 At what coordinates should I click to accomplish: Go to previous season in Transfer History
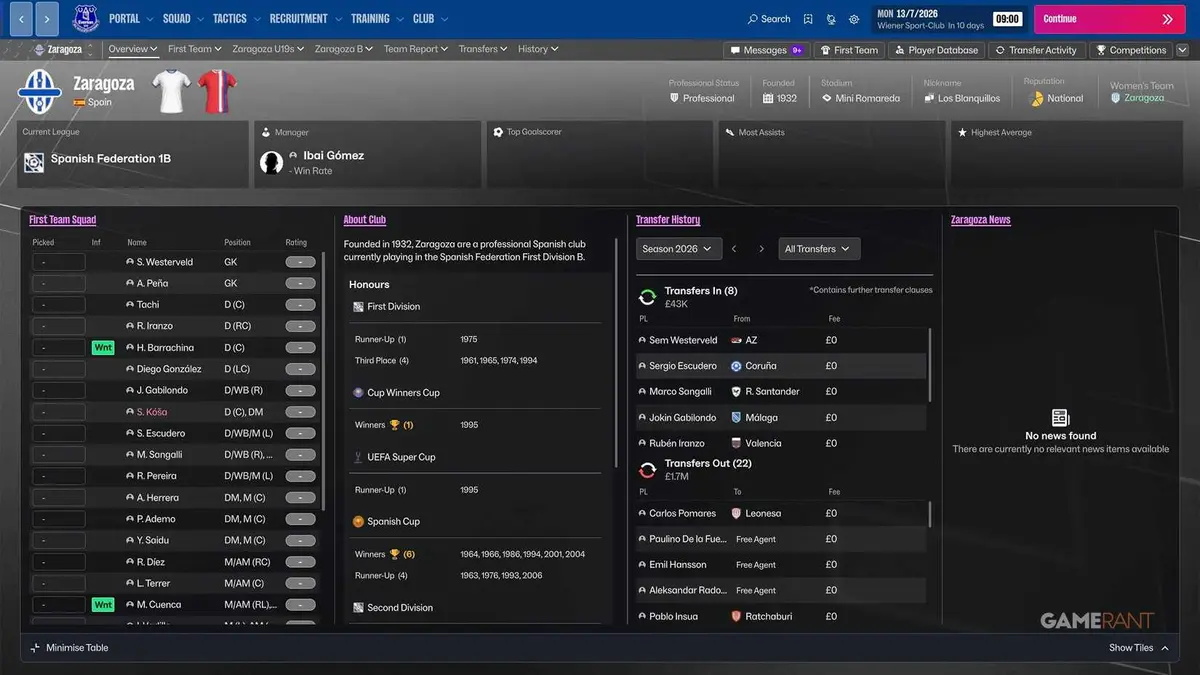[x=734, y=249]
